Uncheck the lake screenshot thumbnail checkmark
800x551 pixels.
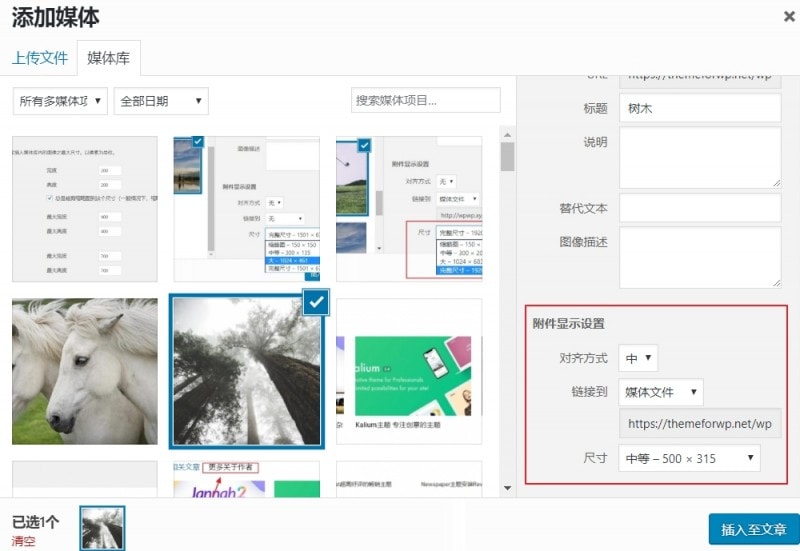coord(197,141)
